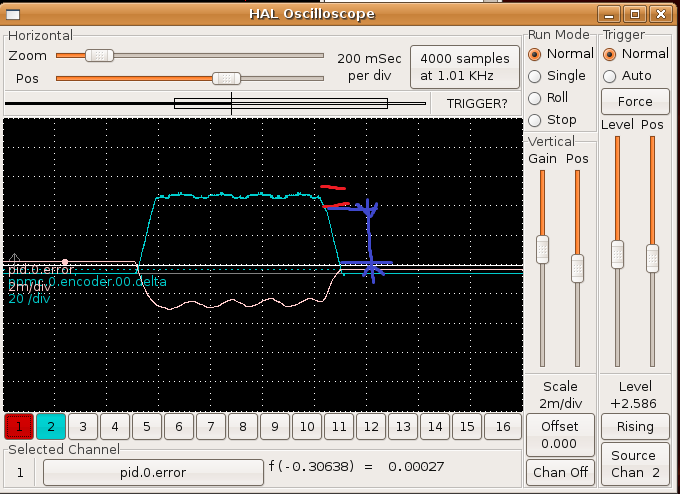Click the Offset 0.000 button

coord(559,435)
